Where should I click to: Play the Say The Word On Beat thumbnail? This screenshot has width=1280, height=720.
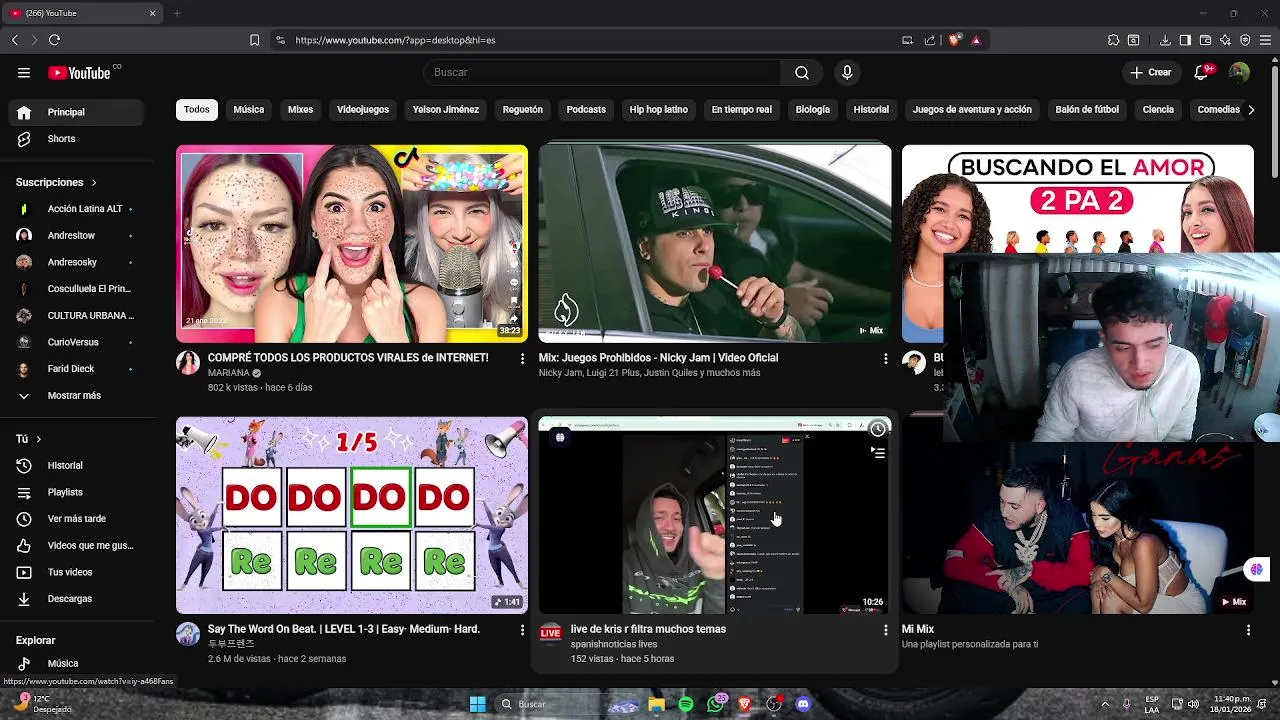(352, 515)
